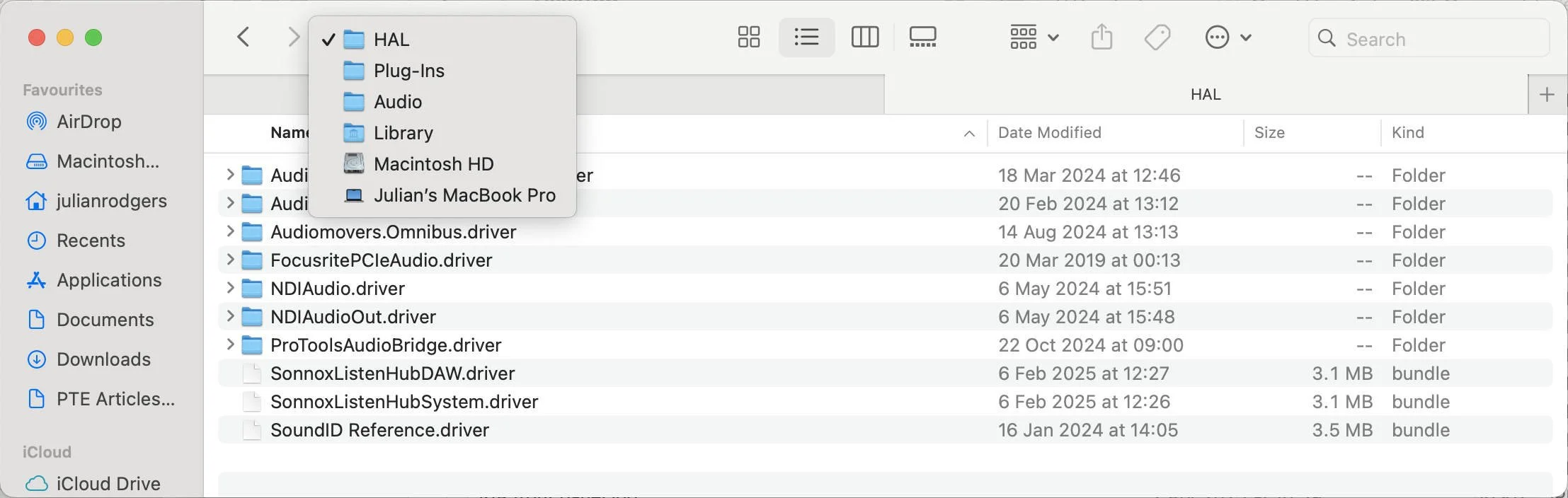Open the Group By dropdown
The height and width of the screenshot is (498, 1568).
click(x=1034, y=37)
